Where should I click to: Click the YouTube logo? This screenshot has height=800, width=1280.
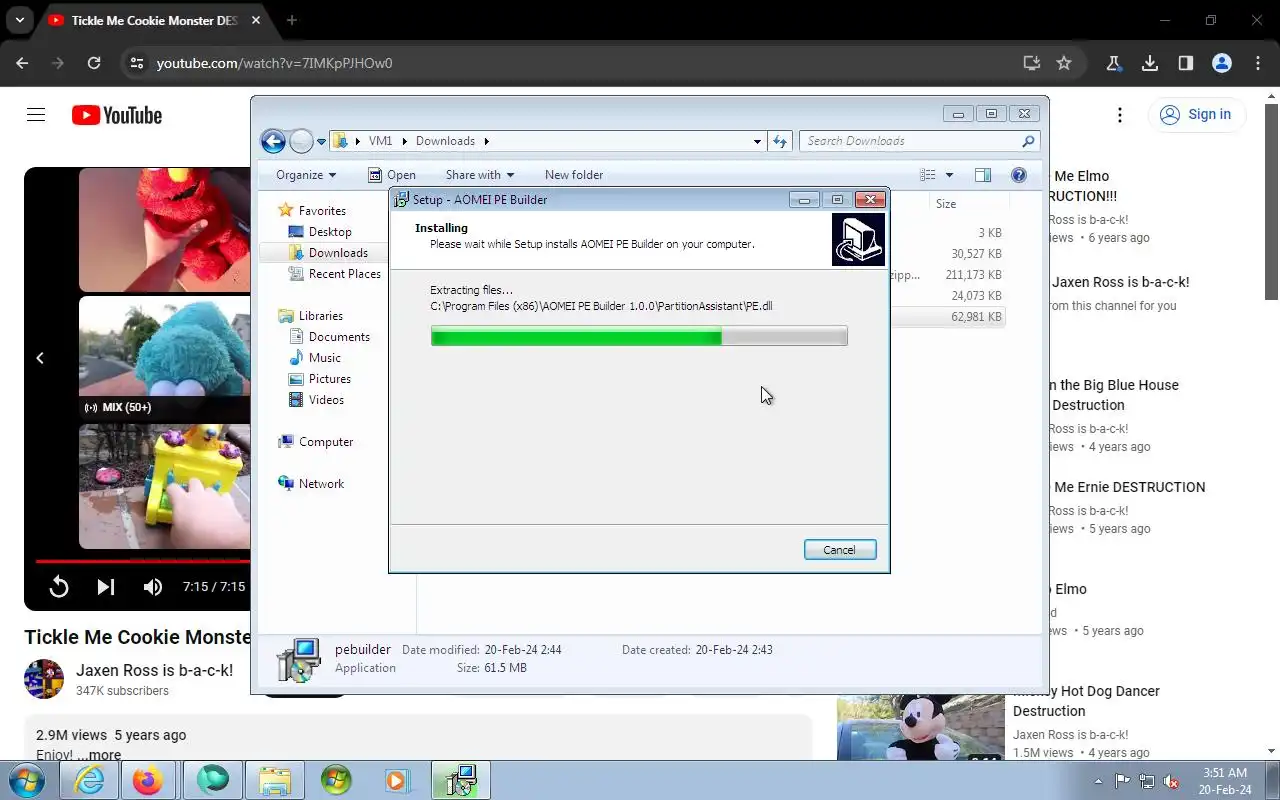coord(117,115)
